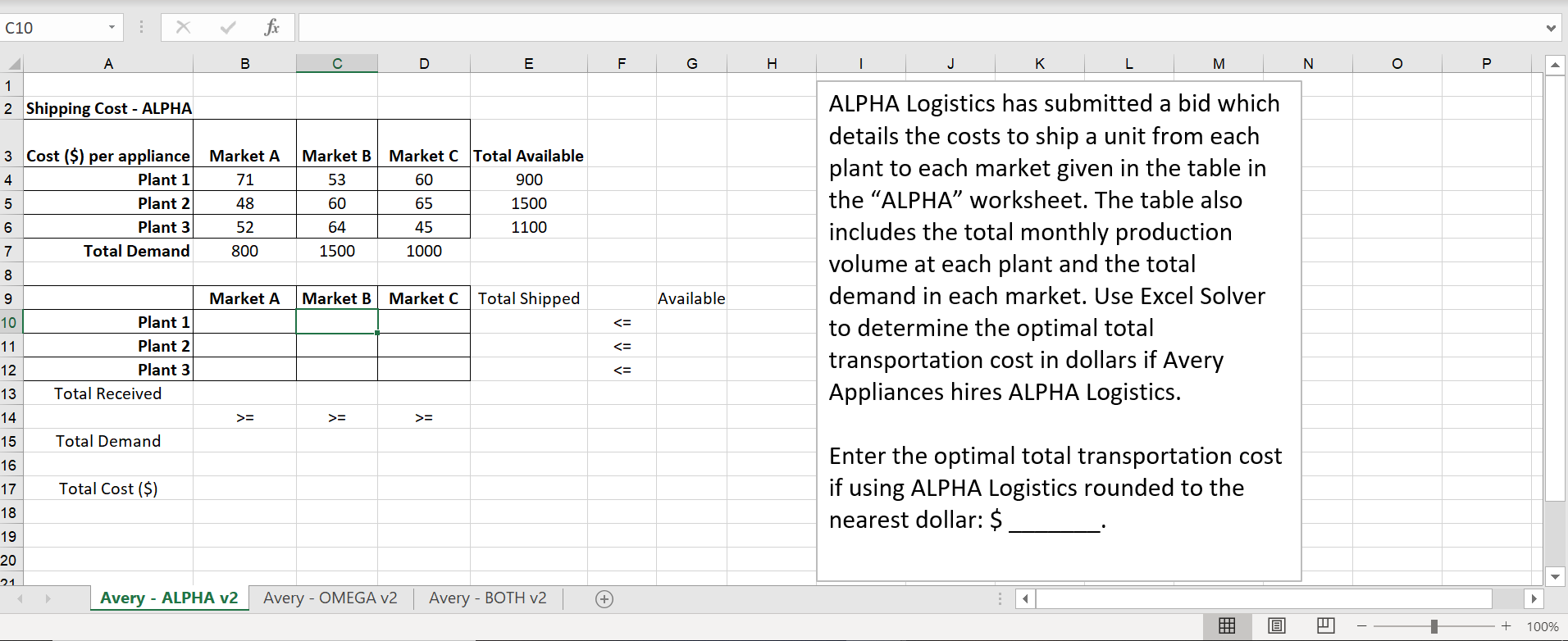Select the empty Plant 1 Market A cell
1568x641 pixels.
click(x=245, y=322)
